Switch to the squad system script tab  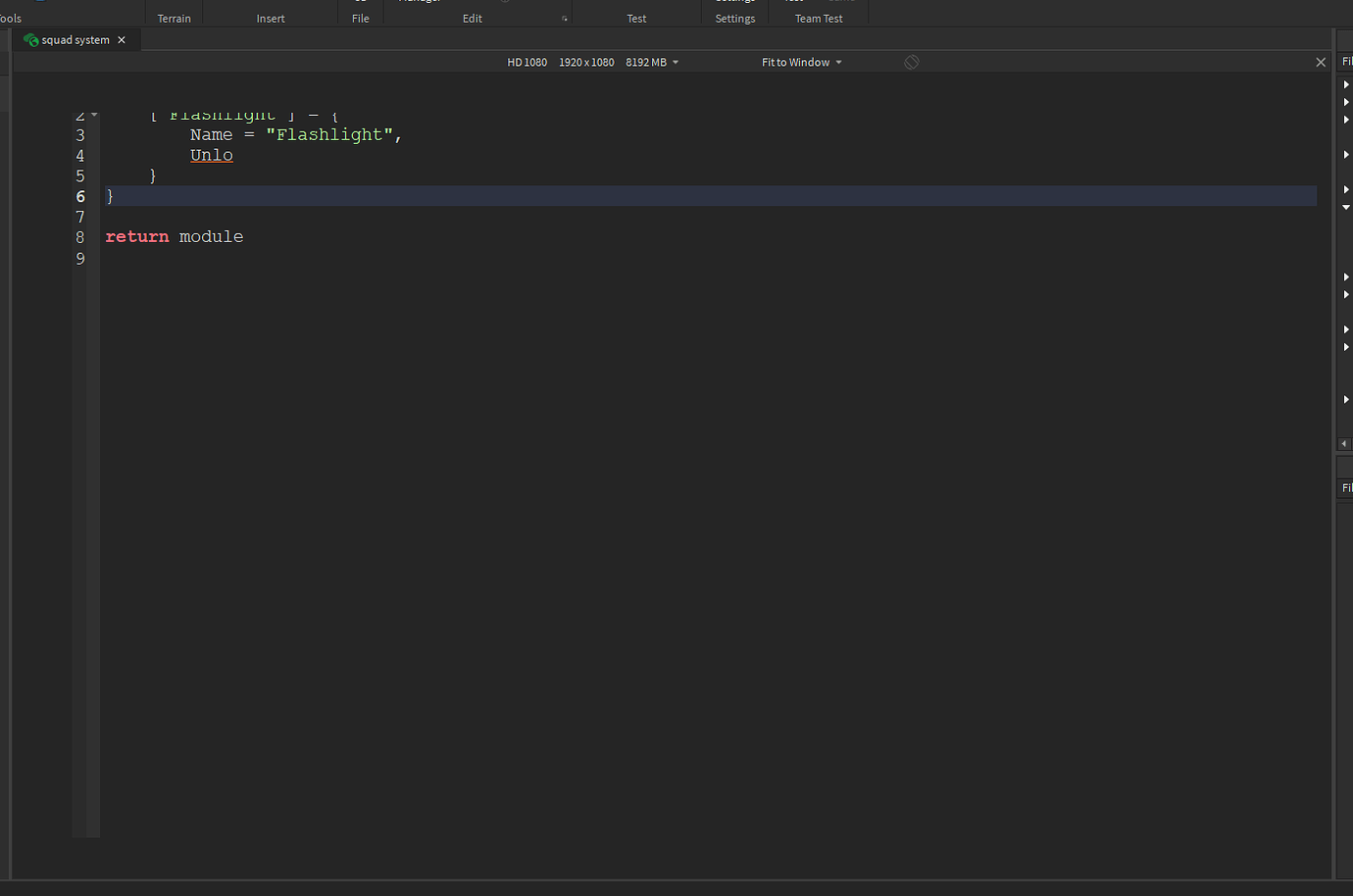75,40
